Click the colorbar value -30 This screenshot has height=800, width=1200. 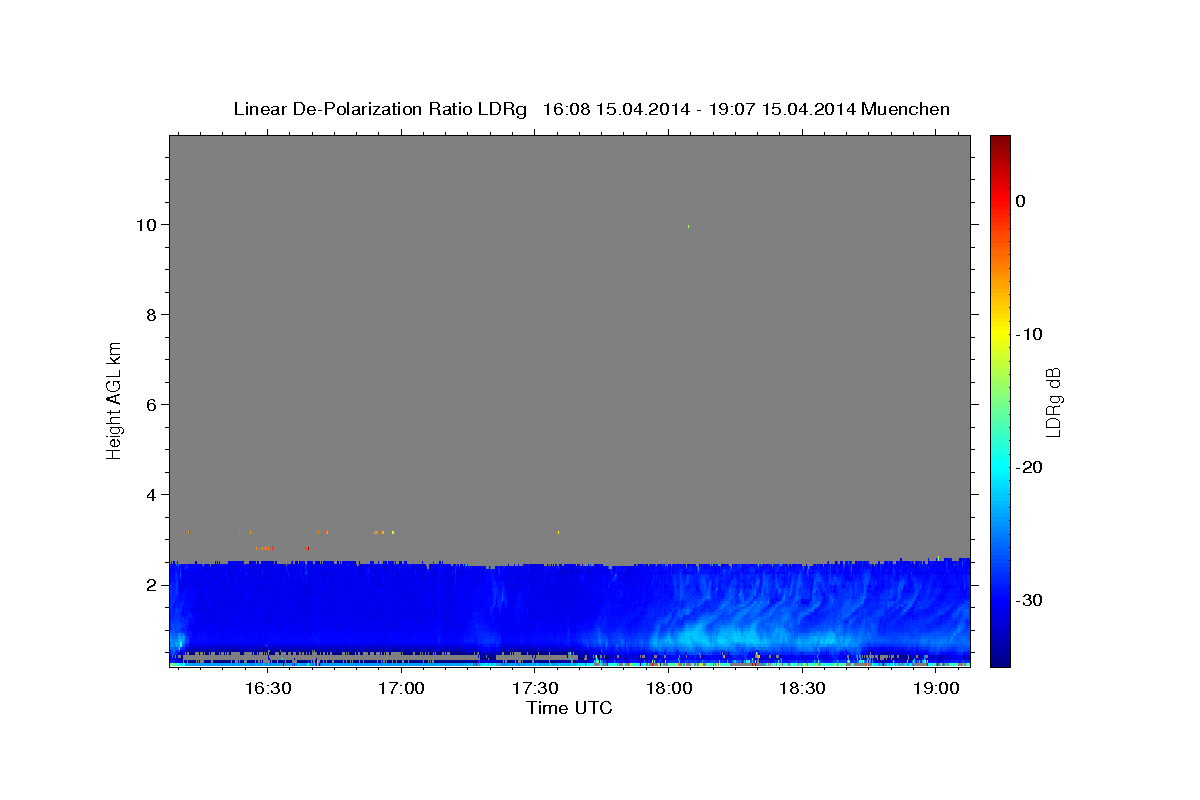pyautogui.click(x=1029, y=600)
